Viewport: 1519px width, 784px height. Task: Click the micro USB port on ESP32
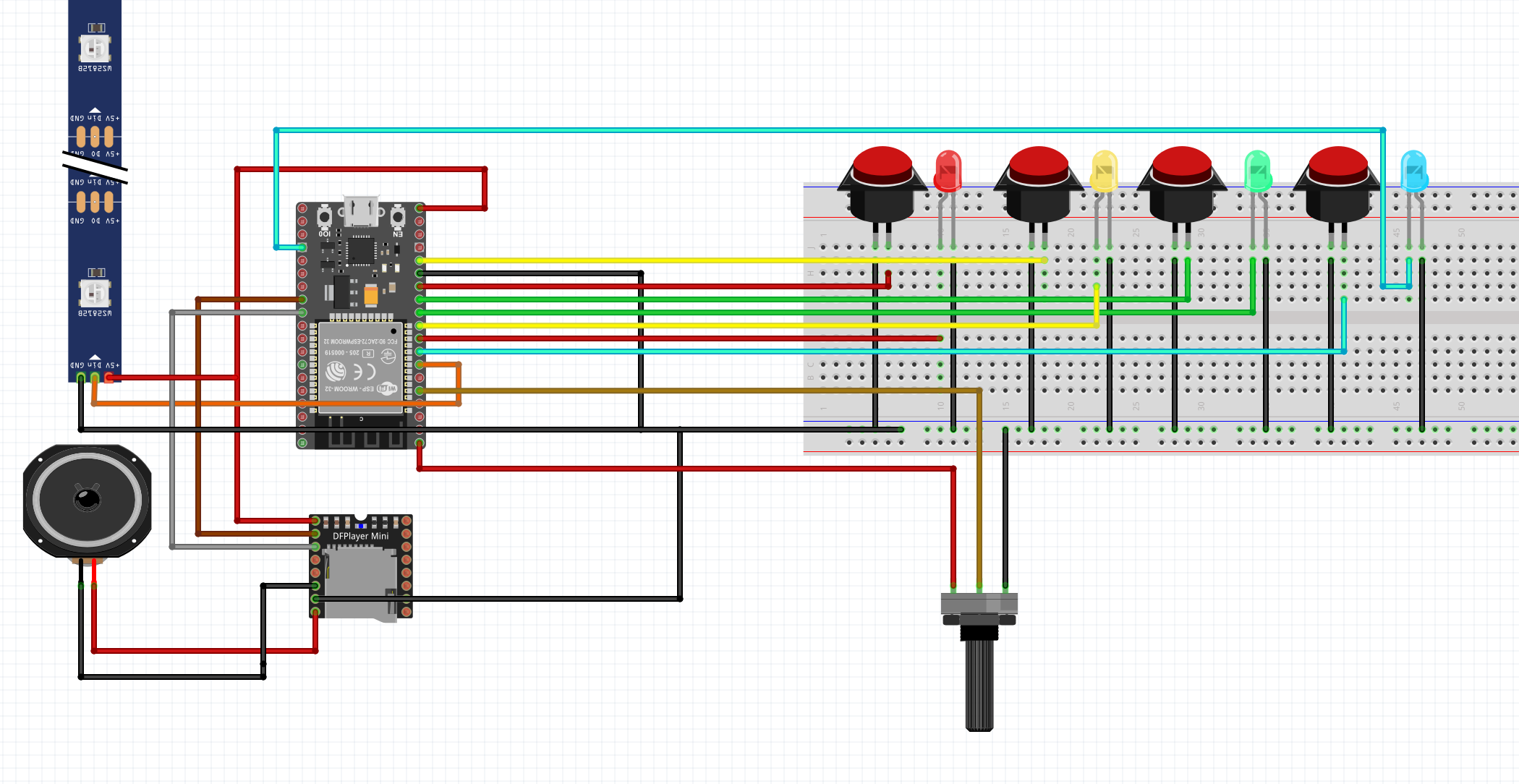[360, 210]
